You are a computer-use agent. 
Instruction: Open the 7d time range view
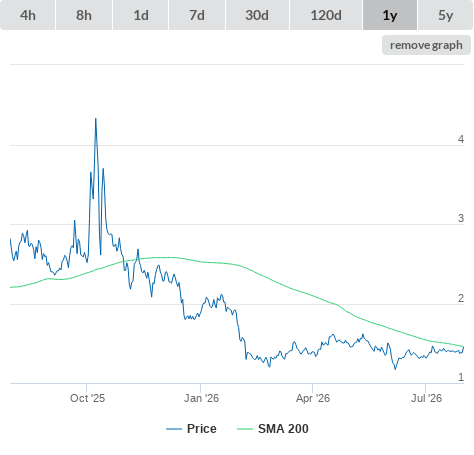pyautogui.click(x=197, y=15)
